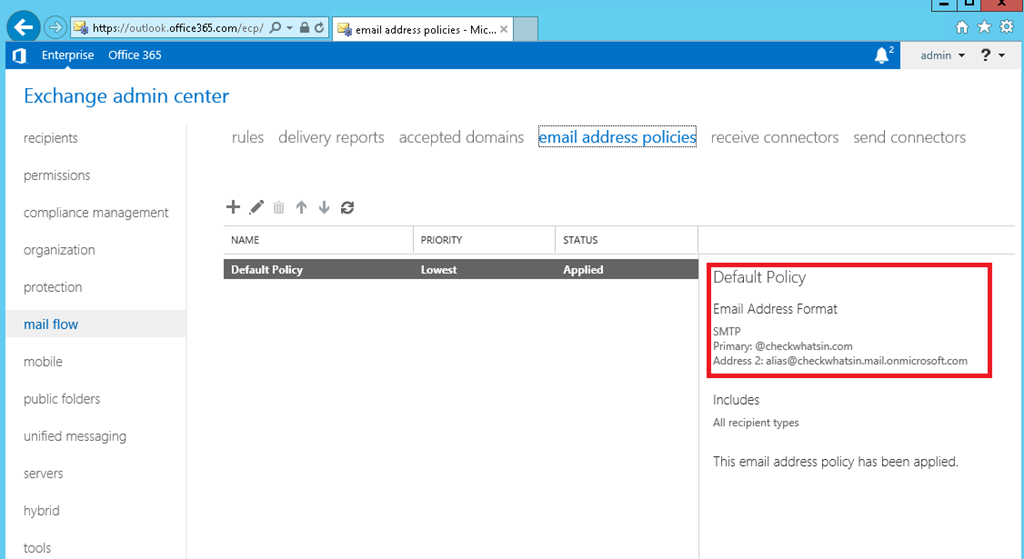
Task: Open browser settings gear
Action: [1007, 27]
